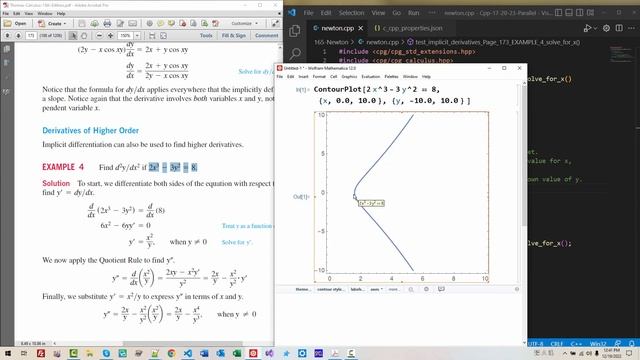
Task: Click the 165-Newton breadcrumb folder
Action: coord(331,42)
